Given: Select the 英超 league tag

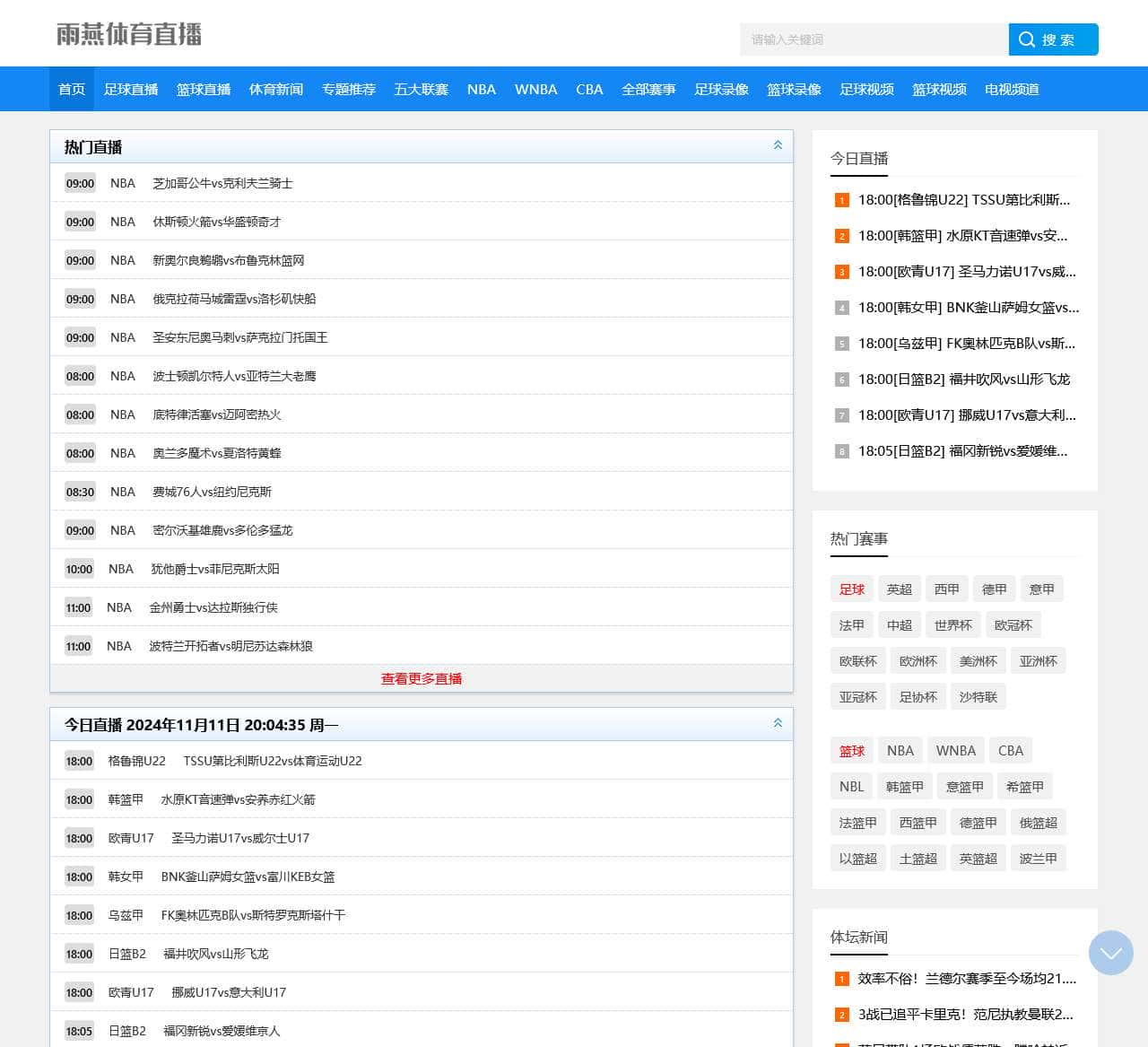Looking at the screenshot, I should (x=899, y=589).
